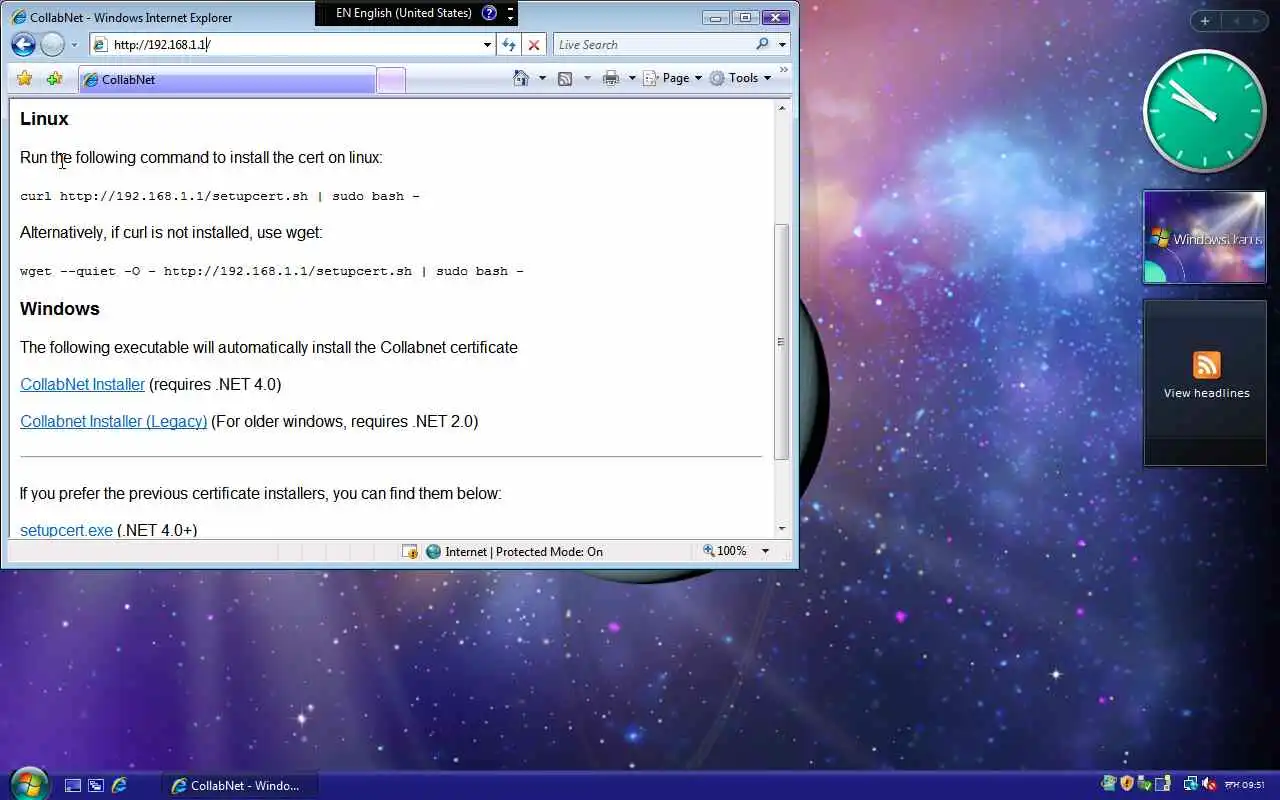Click Switch Between Windows quick launch icon
Screen dimensions: 1280x800
coord(96,785)
